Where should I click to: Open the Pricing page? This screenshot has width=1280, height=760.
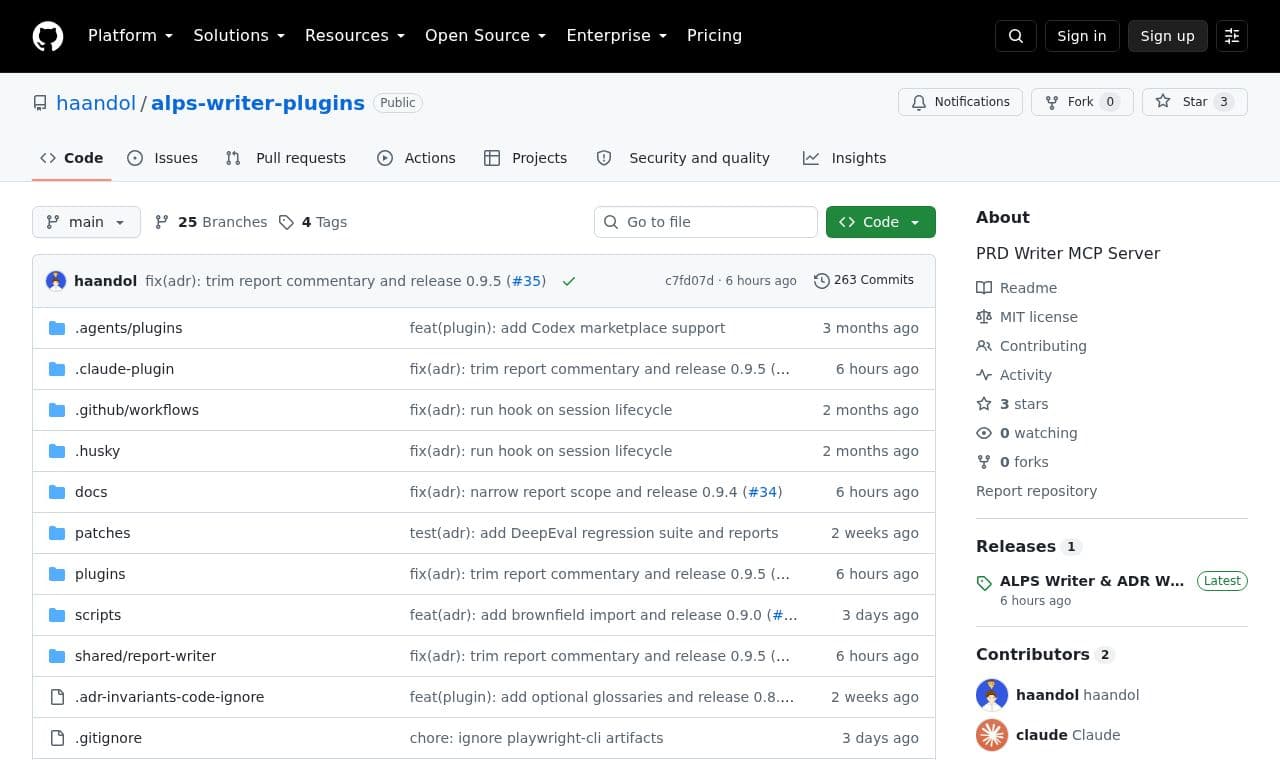[x=714, y=36]
